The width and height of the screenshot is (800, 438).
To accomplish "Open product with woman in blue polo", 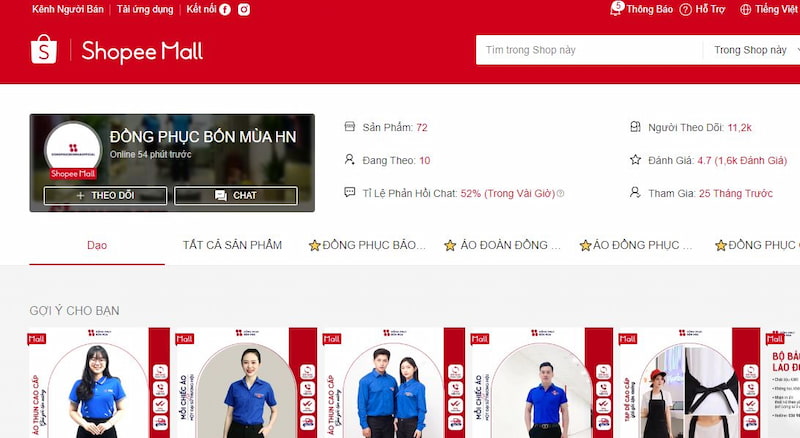I will (x=98, y=383).
